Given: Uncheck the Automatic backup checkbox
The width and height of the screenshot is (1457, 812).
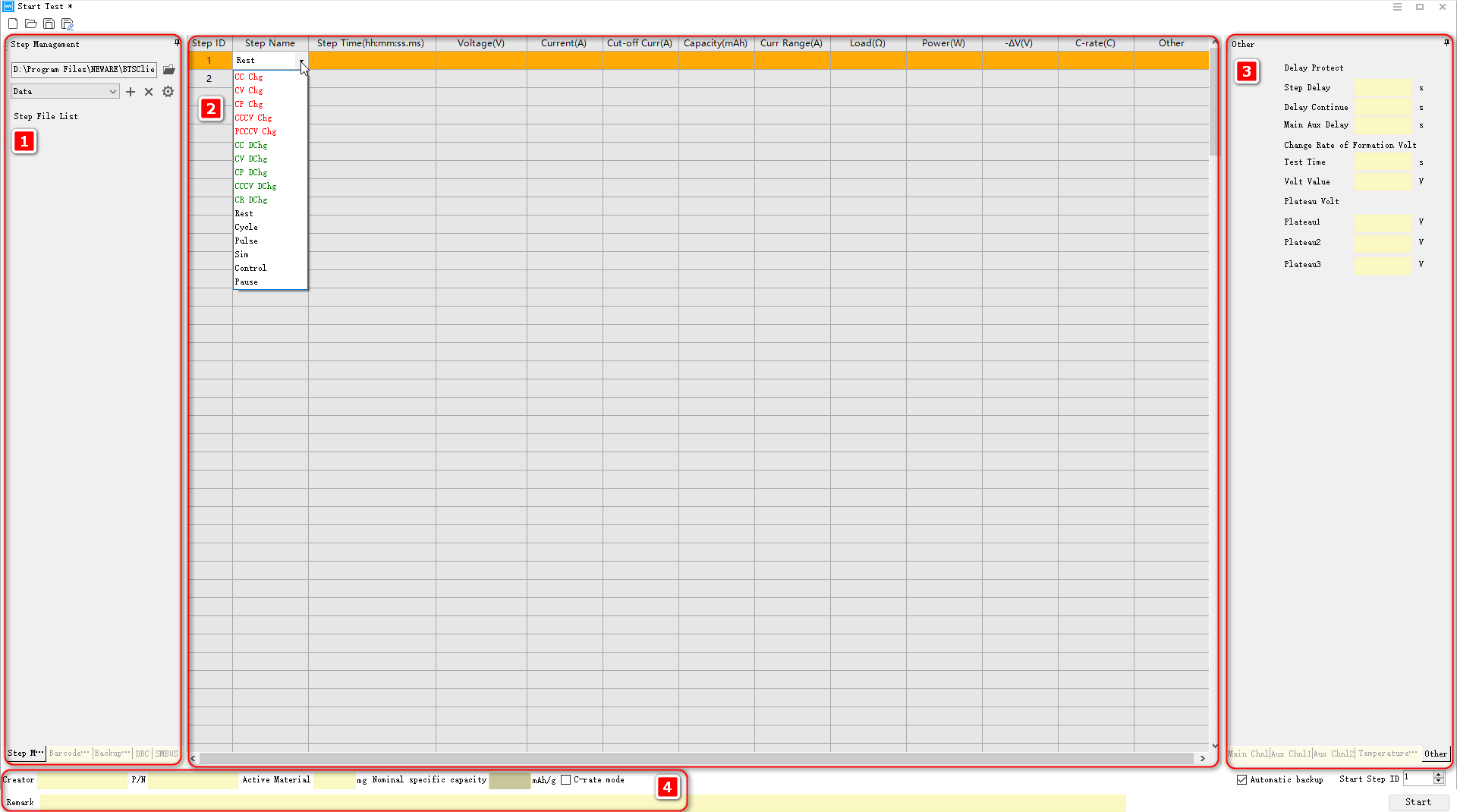Looking at the screenshot, I should pos(1242,779).
